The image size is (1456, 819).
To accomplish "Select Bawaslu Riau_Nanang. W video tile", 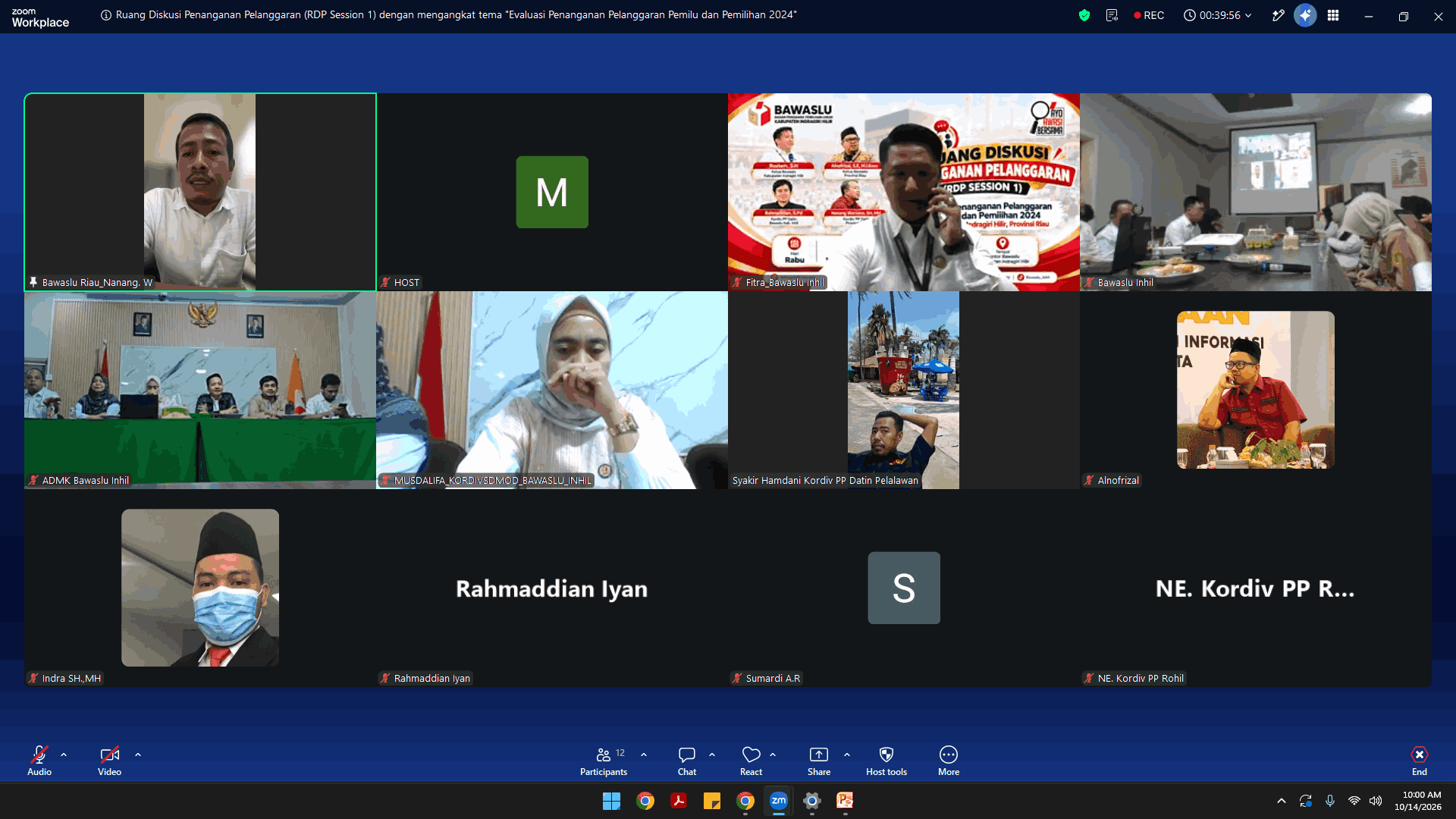I will click(x=200, y=192).
